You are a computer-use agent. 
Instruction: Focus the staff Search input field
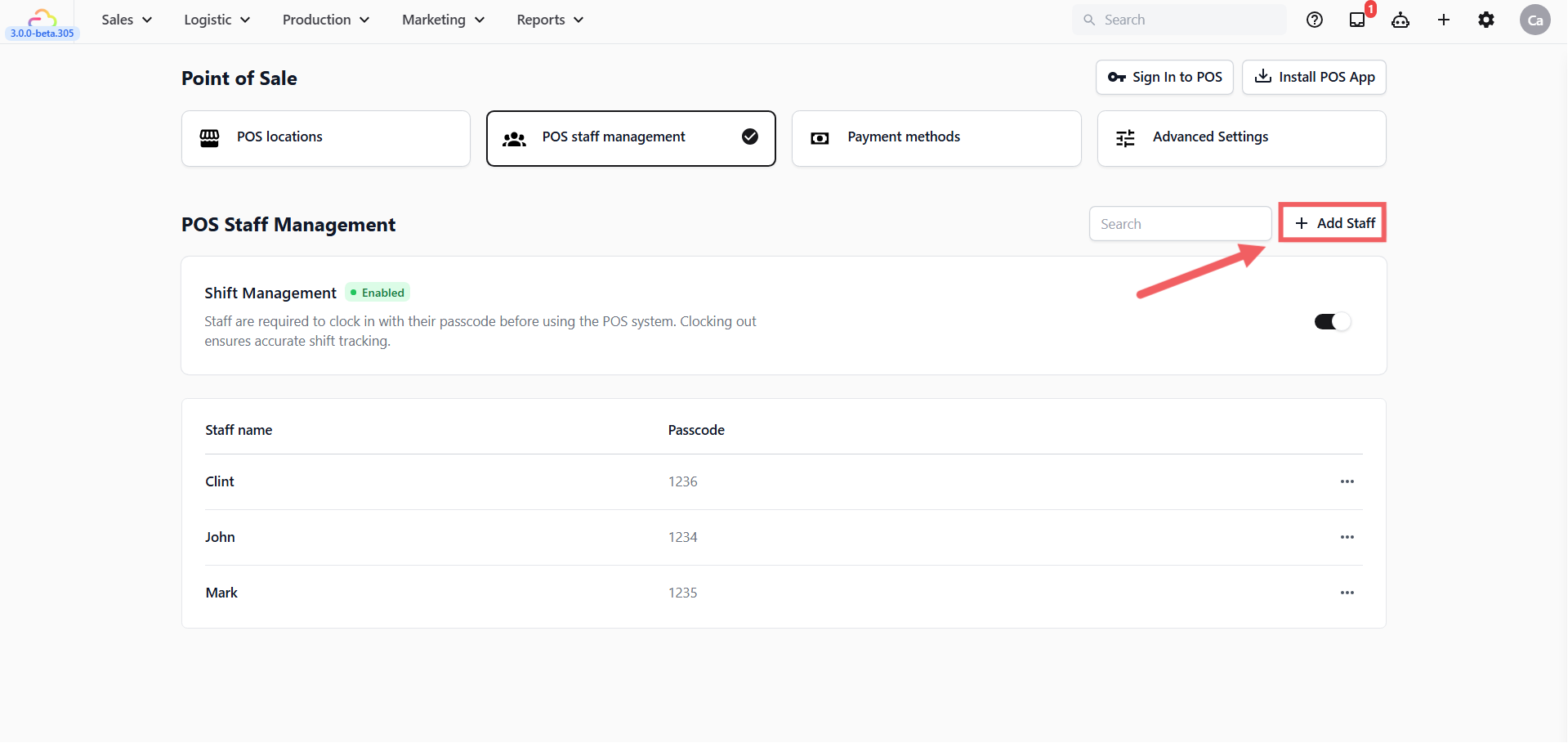(1180, 224)
